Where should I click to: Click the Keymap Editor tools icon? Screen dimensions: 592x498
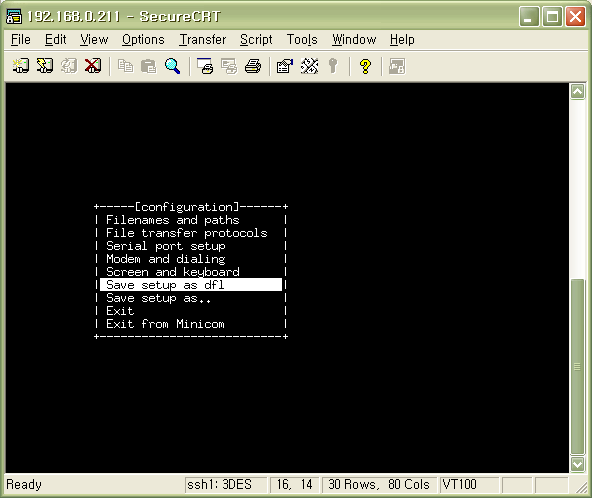309,66
